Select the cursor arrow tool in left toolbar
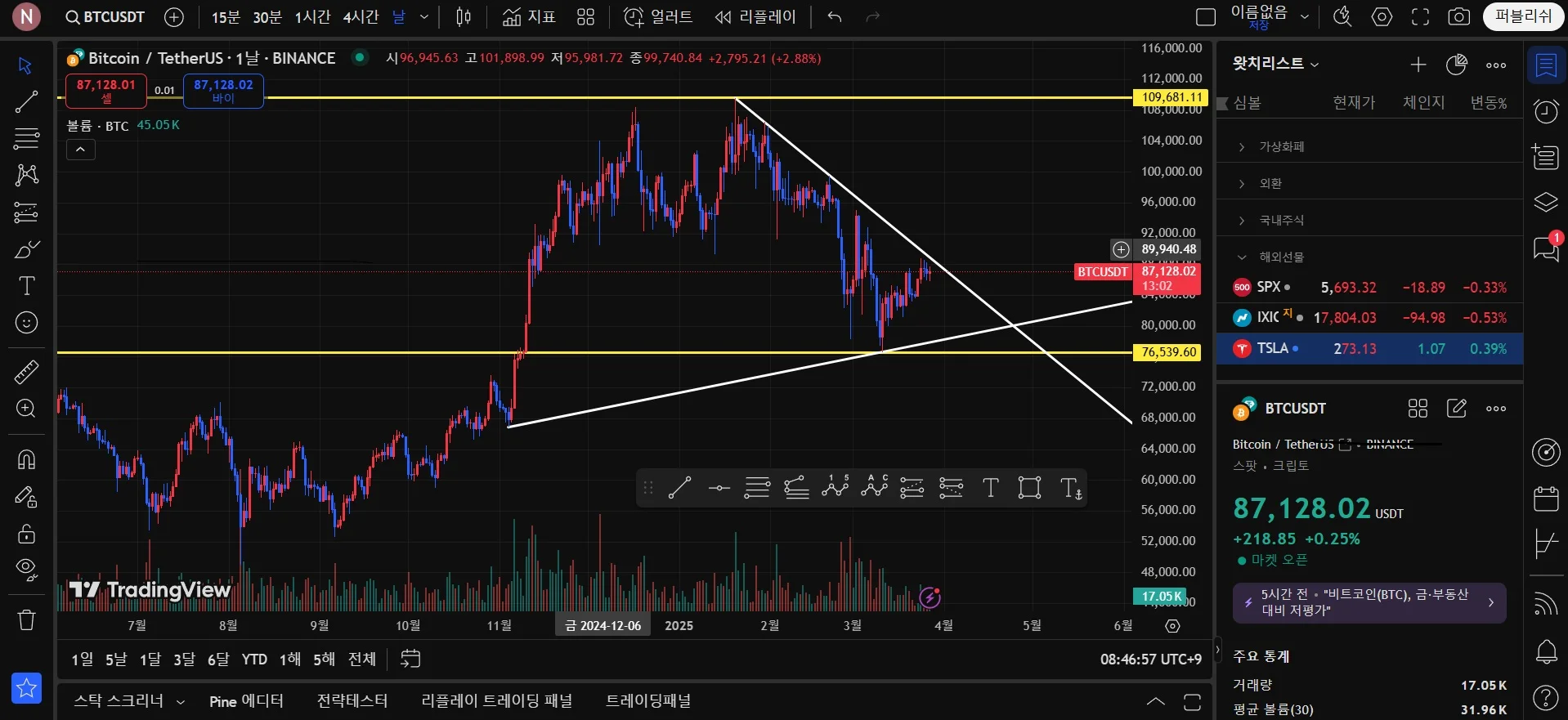 coord(26,65)
